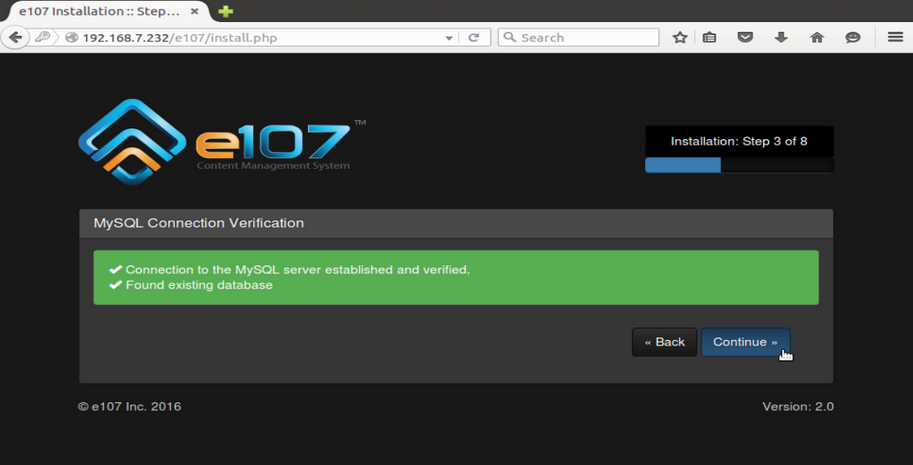The image size is (913, 465).
Task: Click the 'Version: 2.0' footer text
Action: pos(798,407)
